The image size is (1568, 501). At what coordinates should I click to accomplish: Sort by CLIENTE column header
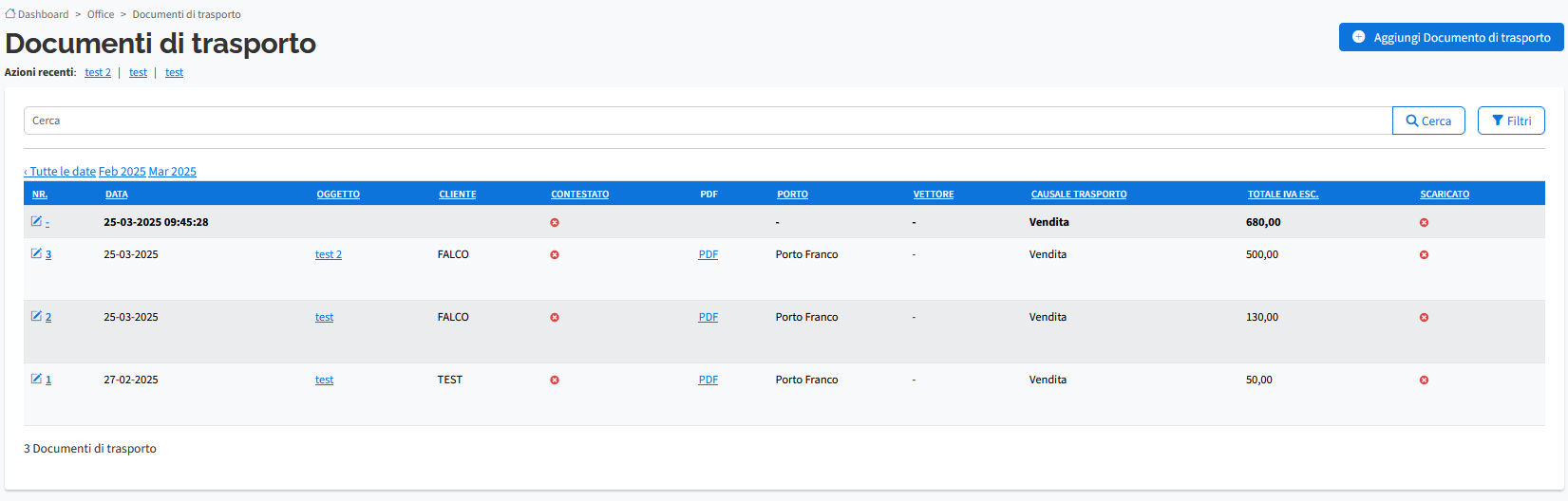(458, 195)
